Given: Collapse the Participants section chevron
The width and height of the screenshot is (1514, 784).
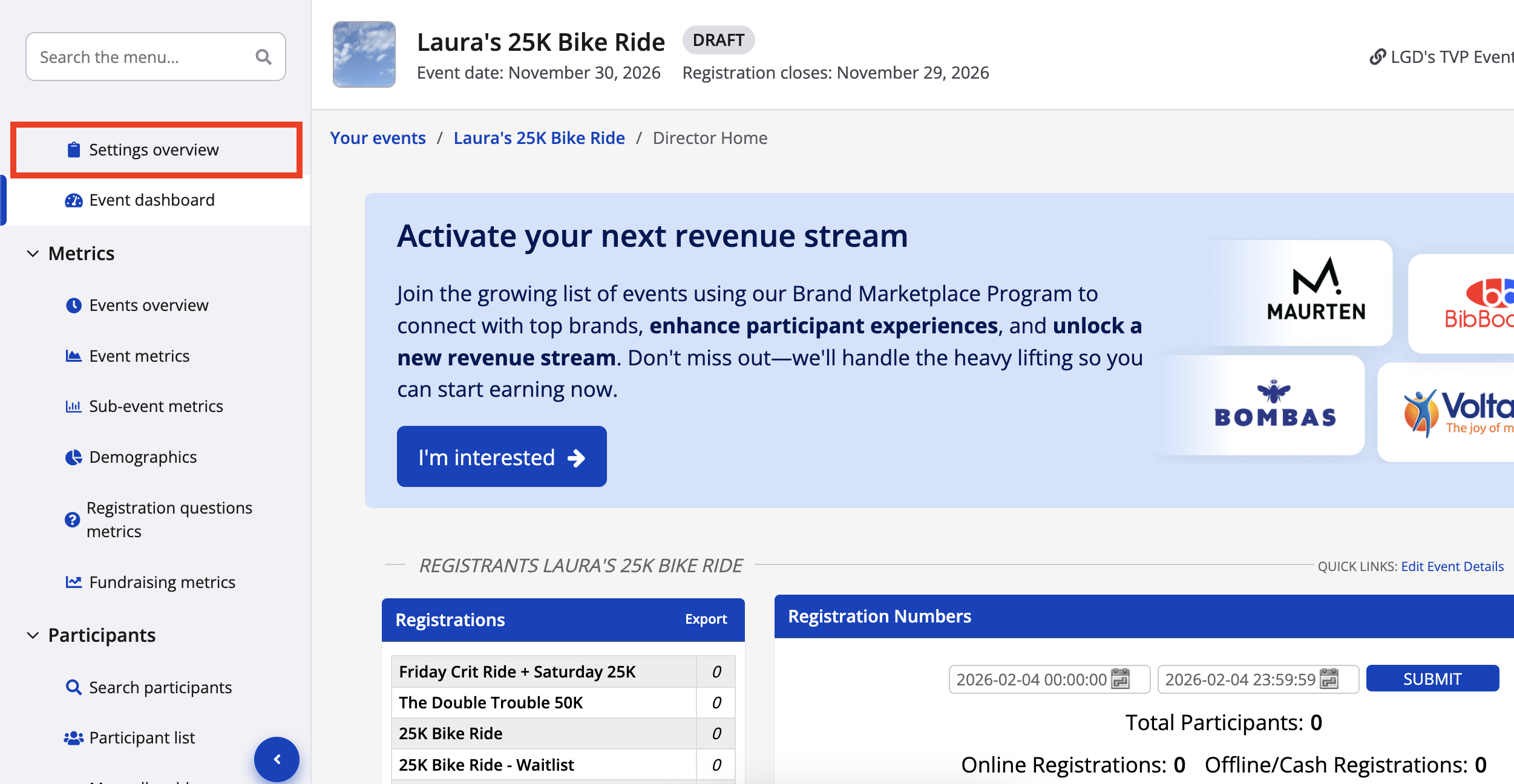Looking at the screenshot, I should tap(33, 635).
